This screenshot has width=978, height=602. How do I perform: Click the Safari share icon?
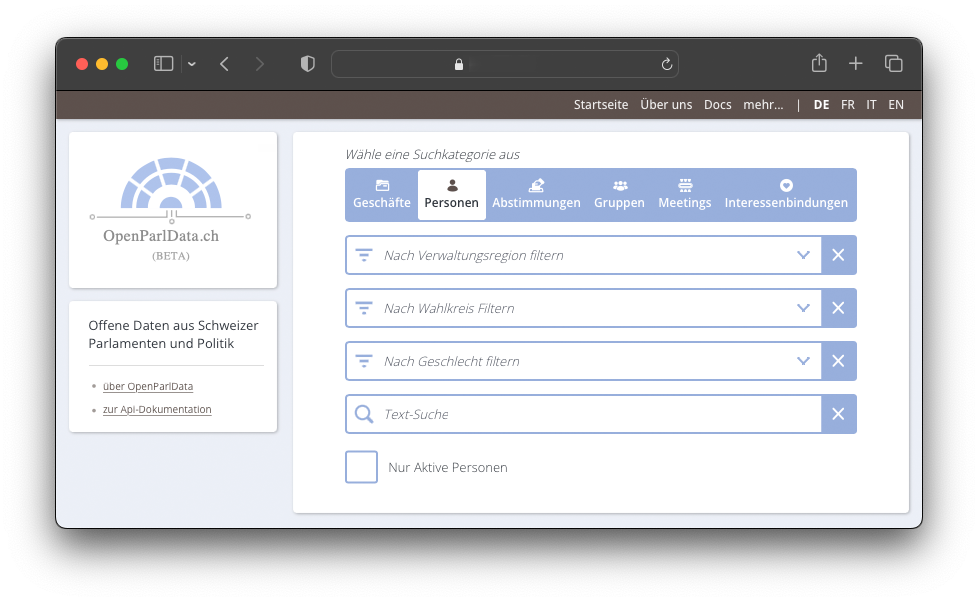(x=819, y=64)
